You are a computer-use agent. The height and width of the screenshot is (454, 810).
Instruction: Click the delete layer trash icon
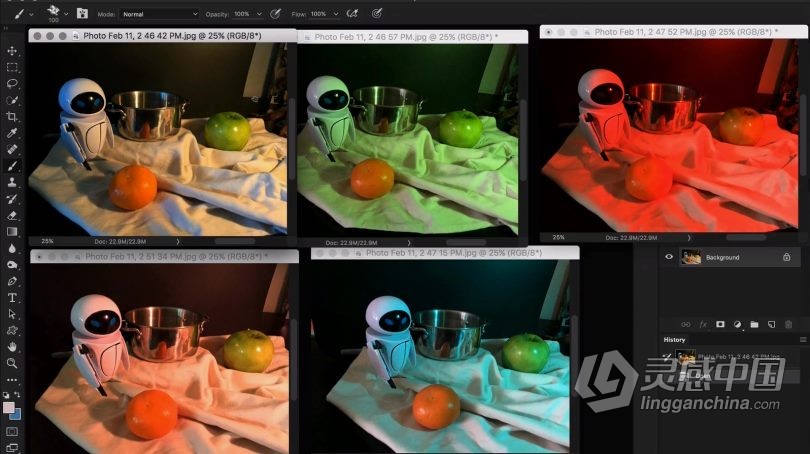pos(788,324)
